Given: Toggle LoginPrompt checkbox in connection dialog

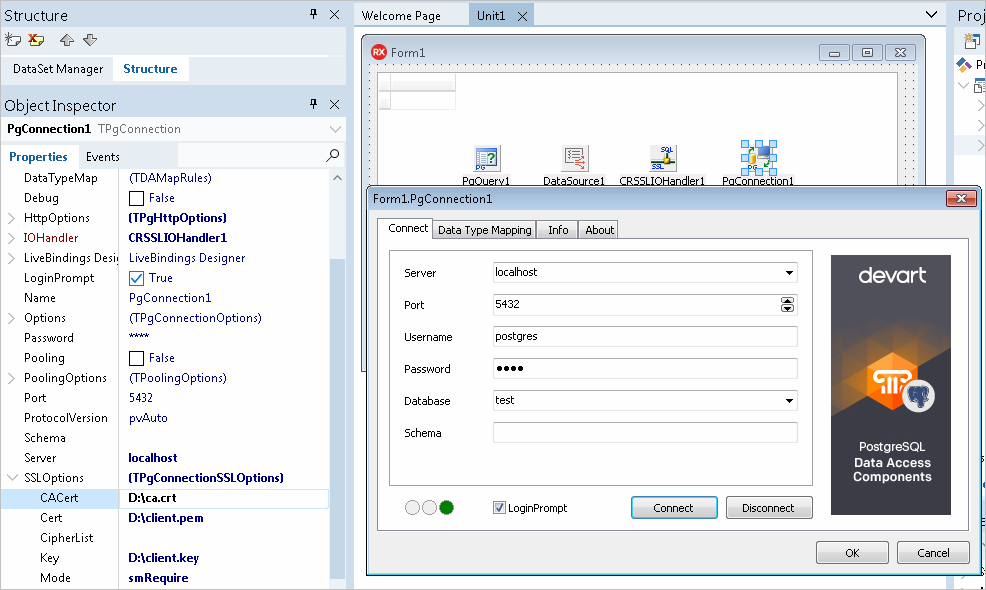Looking at the screenshot, I should pos(499,508).
